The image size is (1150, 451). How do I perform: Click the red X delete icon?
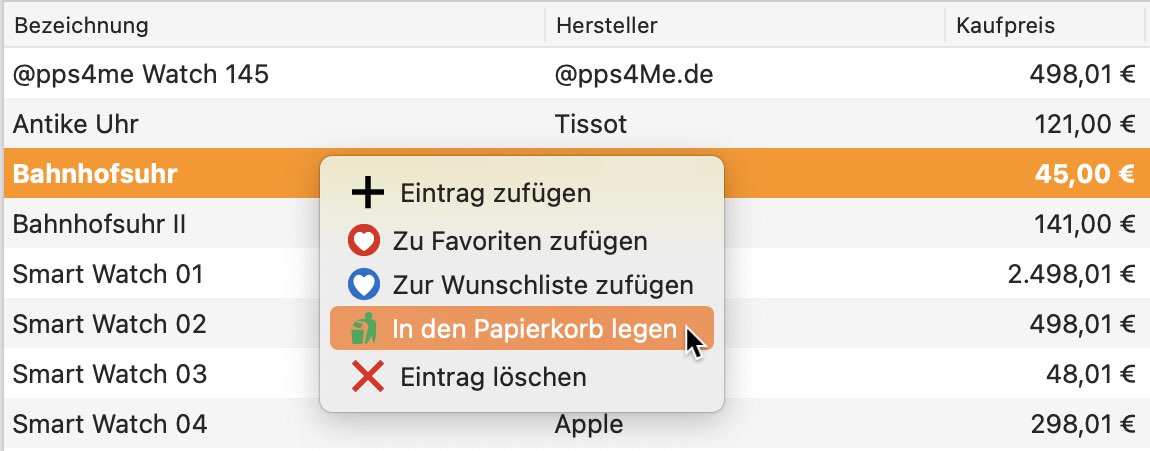coord(367,376)
